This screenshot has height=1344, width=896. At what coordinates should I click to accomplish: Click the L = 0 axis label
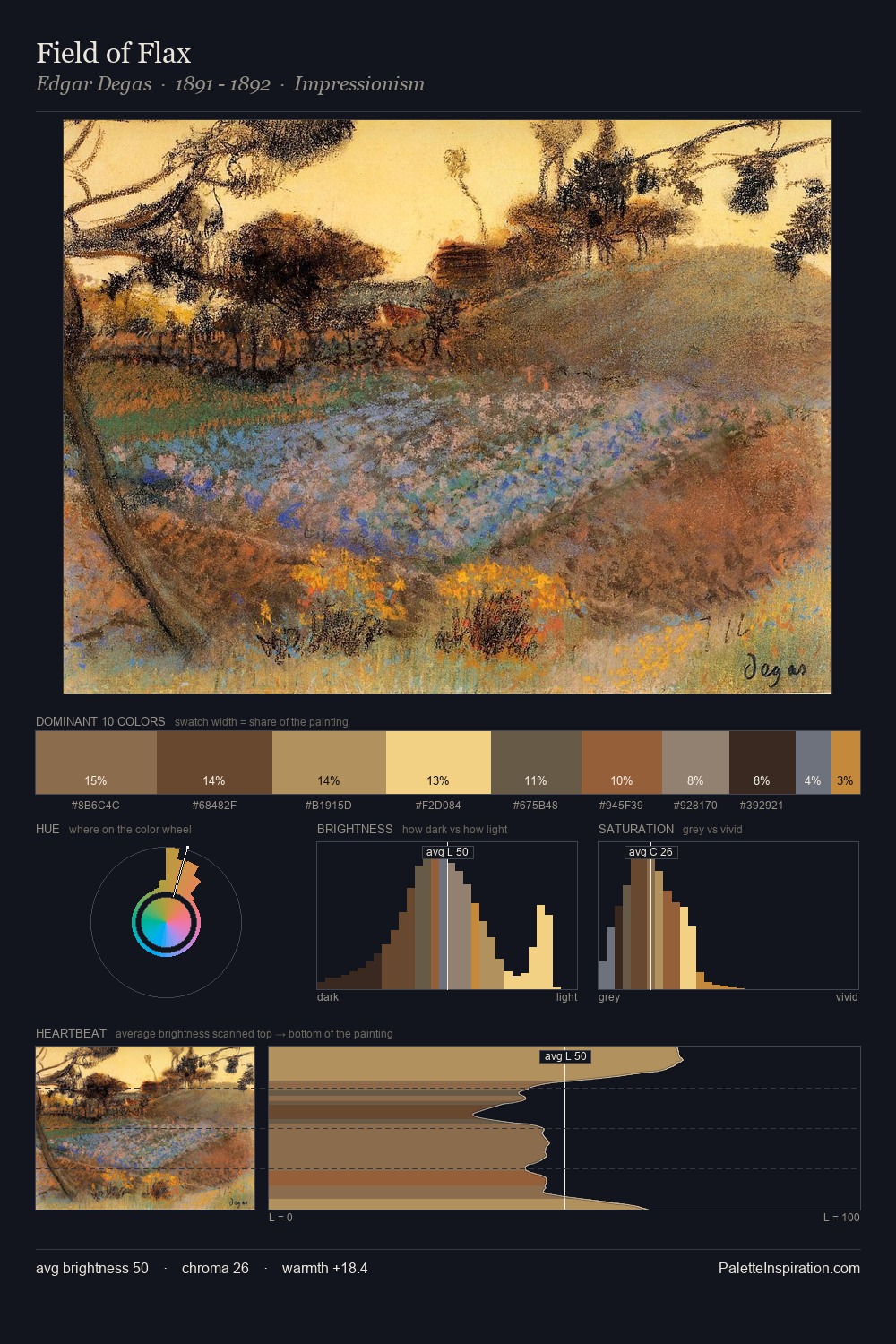pos(280,1218)
